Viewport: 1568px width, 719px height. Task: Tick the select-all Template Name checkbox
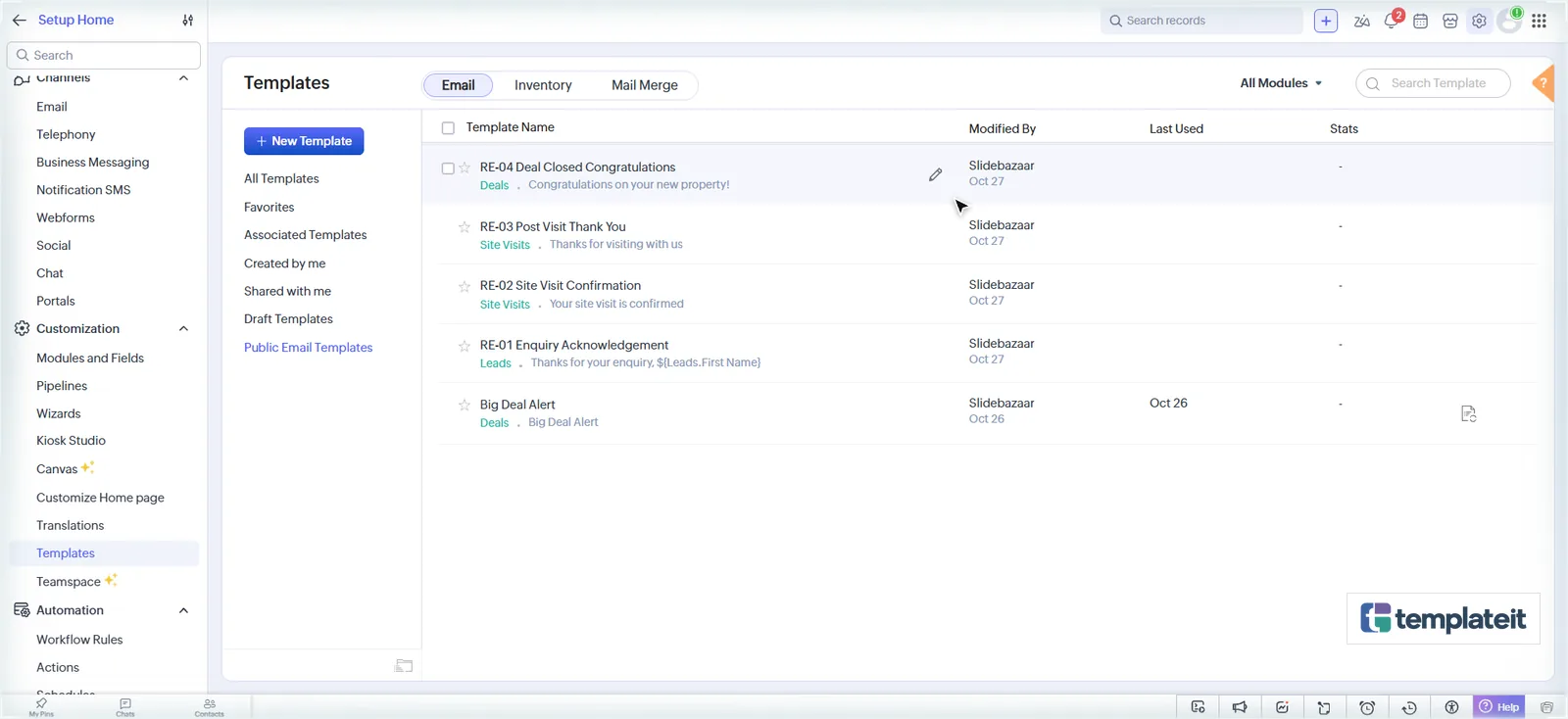(448, 128)
